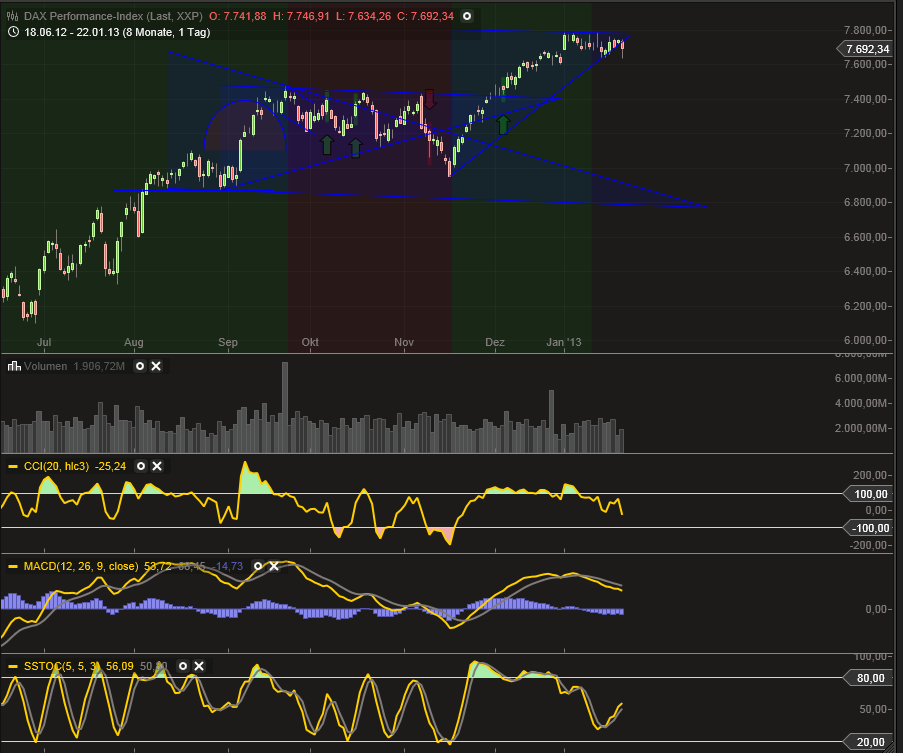
Task: Click the MACD value 53,72
Action: 158,566
